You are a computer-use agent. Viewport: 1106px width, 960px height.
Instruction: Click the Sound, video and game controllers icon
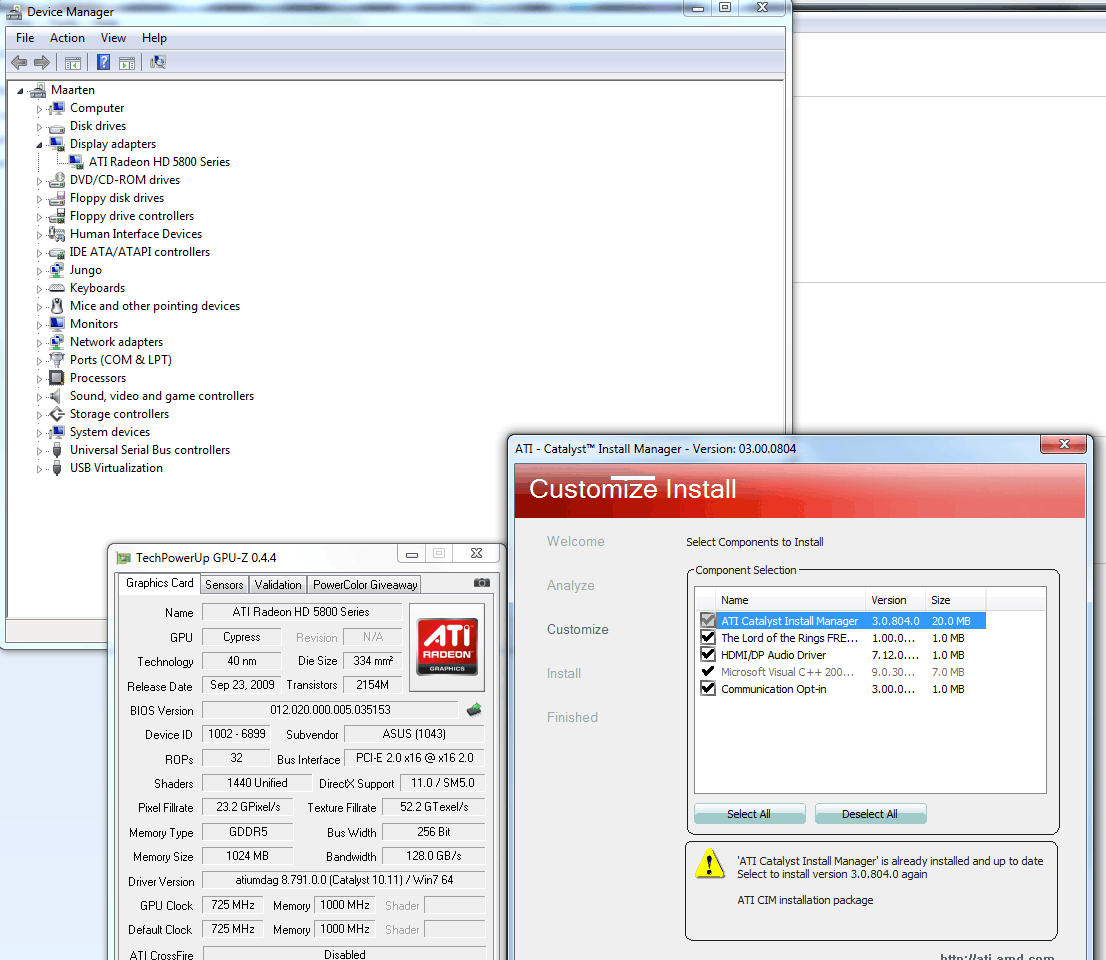click(56, 396)
